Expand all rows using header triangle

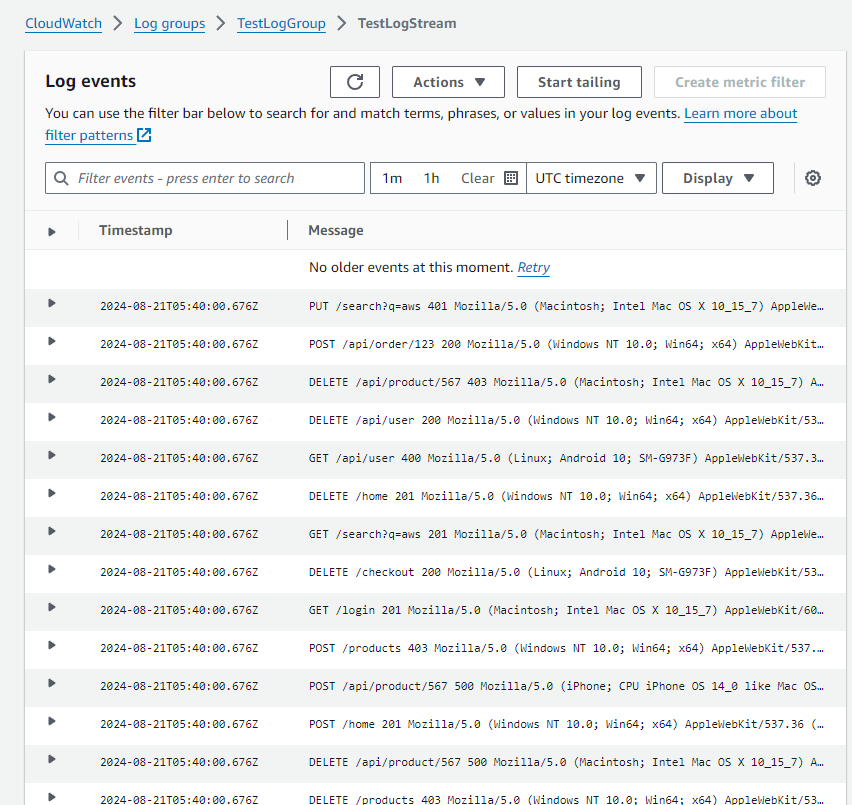tap(52, 231)
